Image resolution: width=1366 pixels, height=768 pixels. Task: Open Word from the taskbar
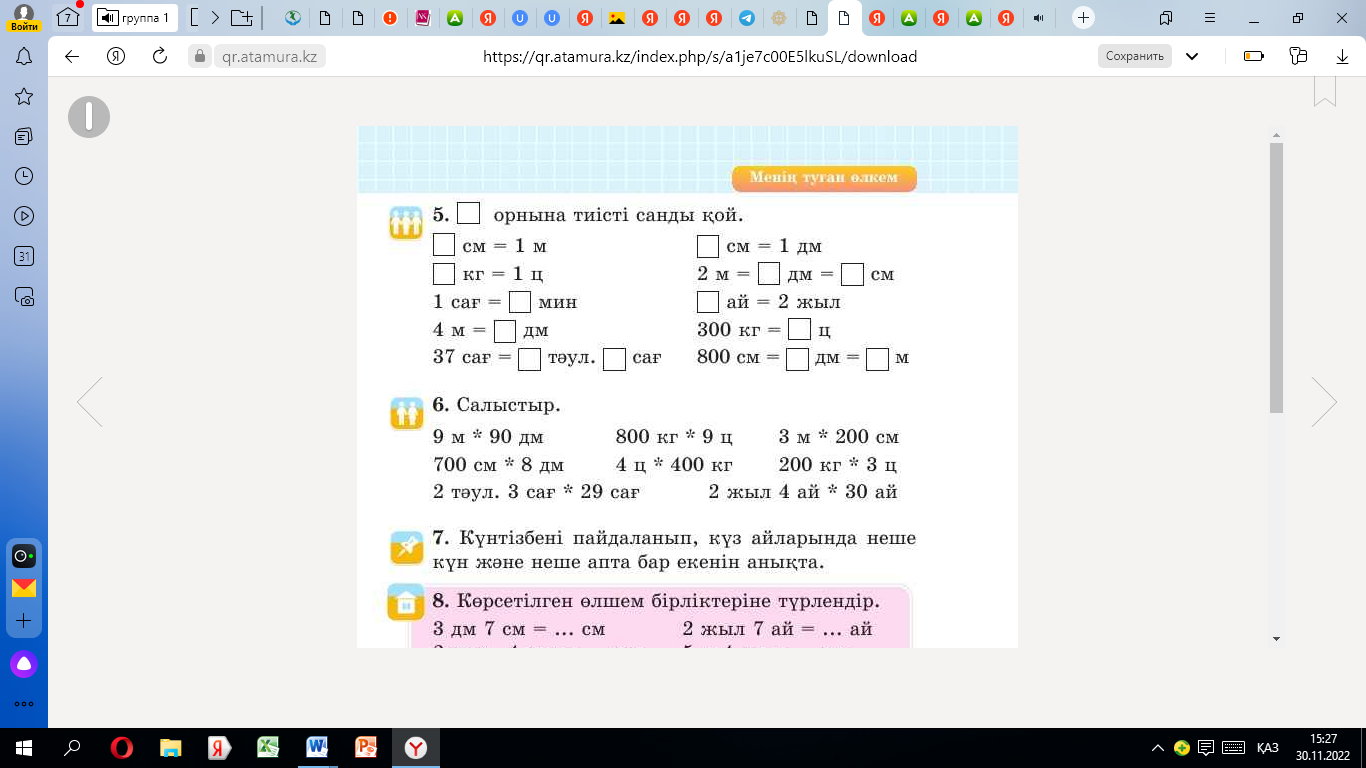tap(317, 748)
